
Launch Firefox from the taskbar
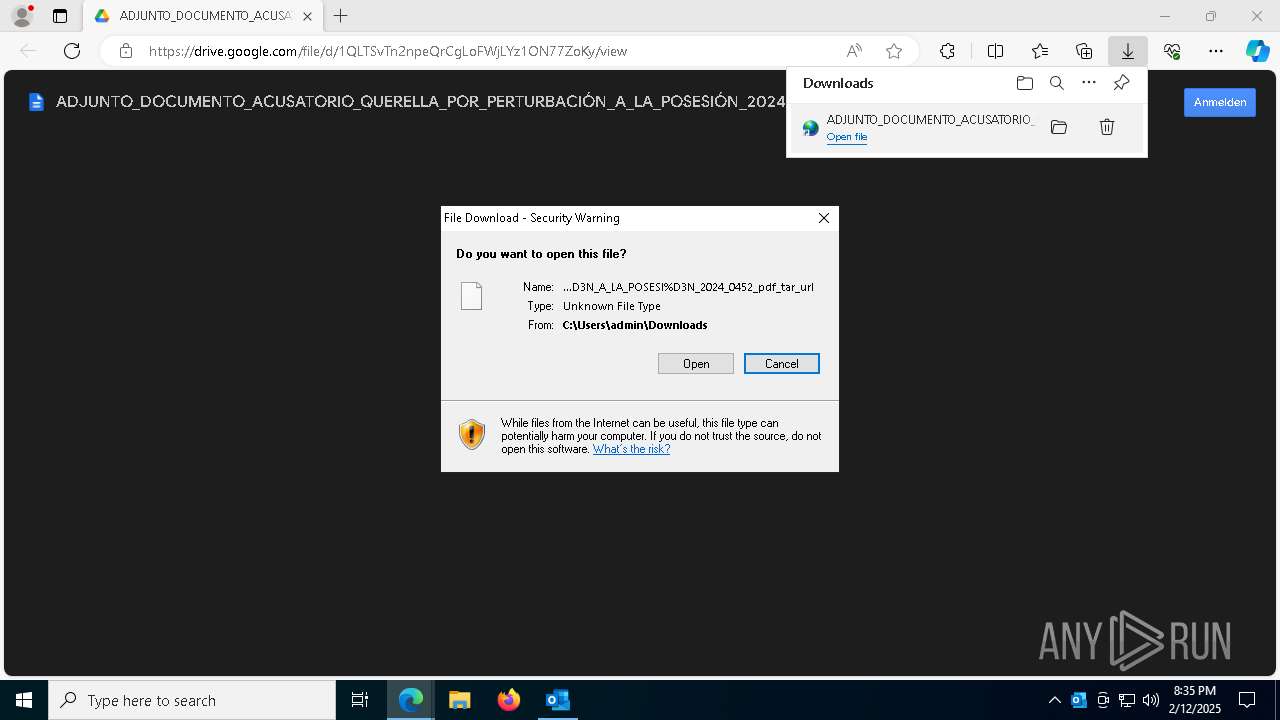pyautogui.click(x=508, y=700)
